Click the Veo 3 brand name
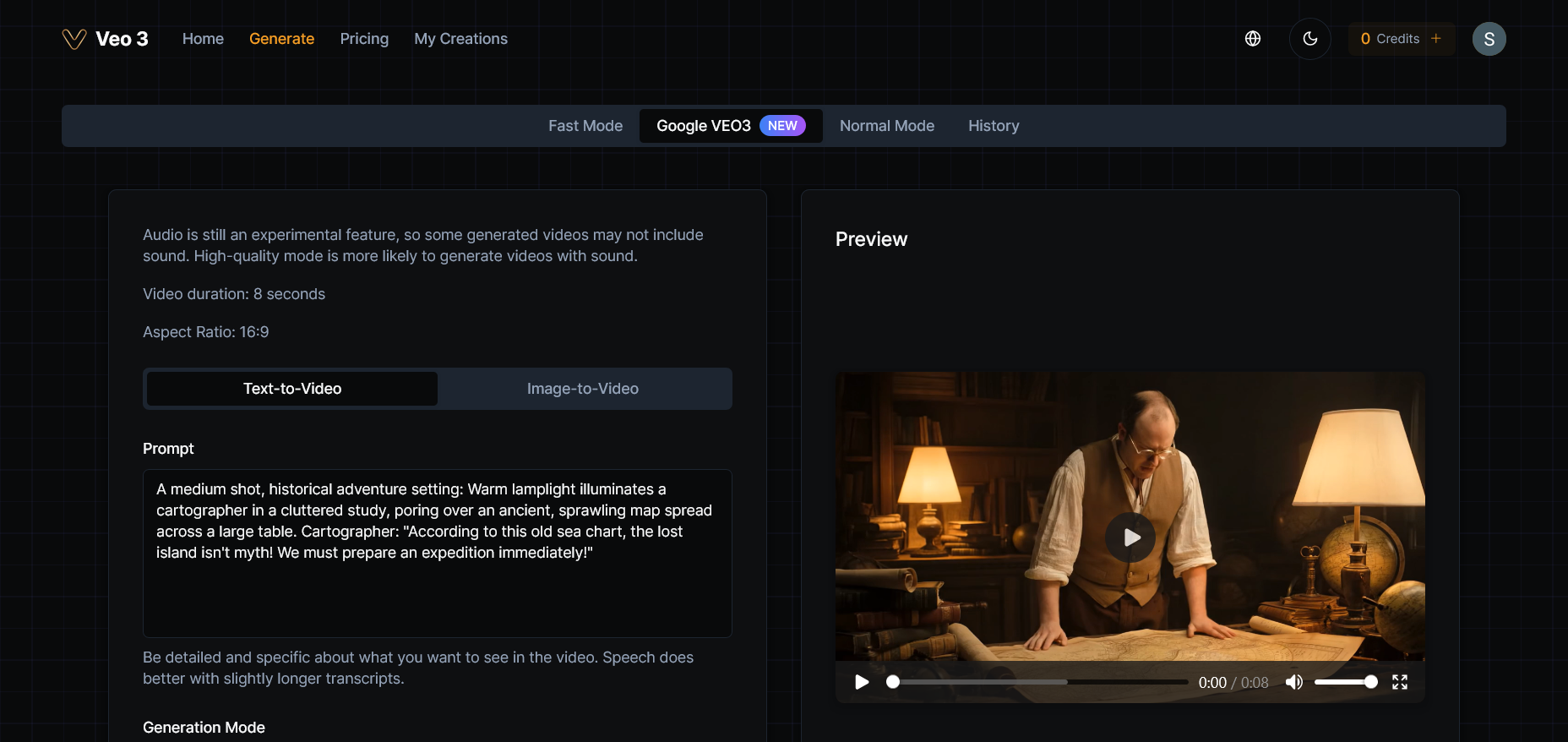This screenshot has height=742, width=1568. tap(122, 39)
